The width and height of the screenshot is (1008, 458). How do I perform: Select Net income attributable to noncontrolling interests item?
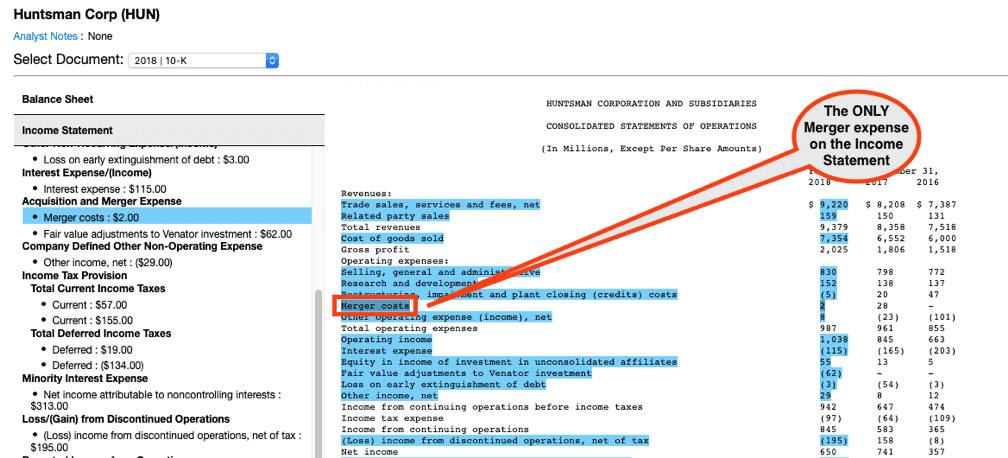(156, 400)
